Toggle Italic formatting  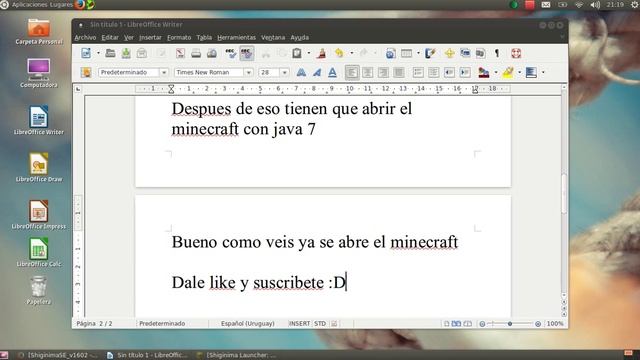coord(317,72)
